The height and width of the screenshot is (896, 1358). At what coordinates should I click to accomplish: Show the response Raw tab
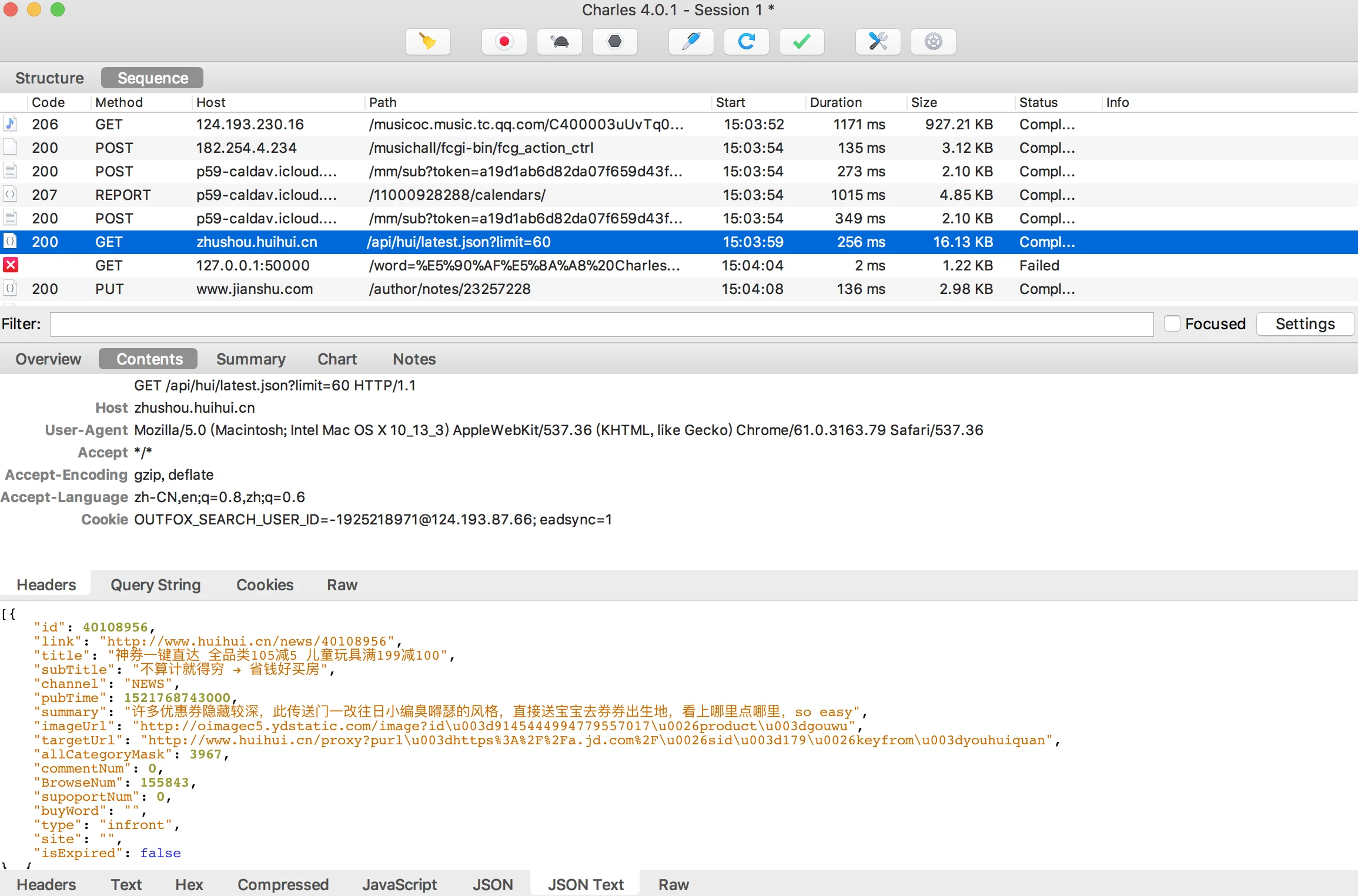[674, 885]
